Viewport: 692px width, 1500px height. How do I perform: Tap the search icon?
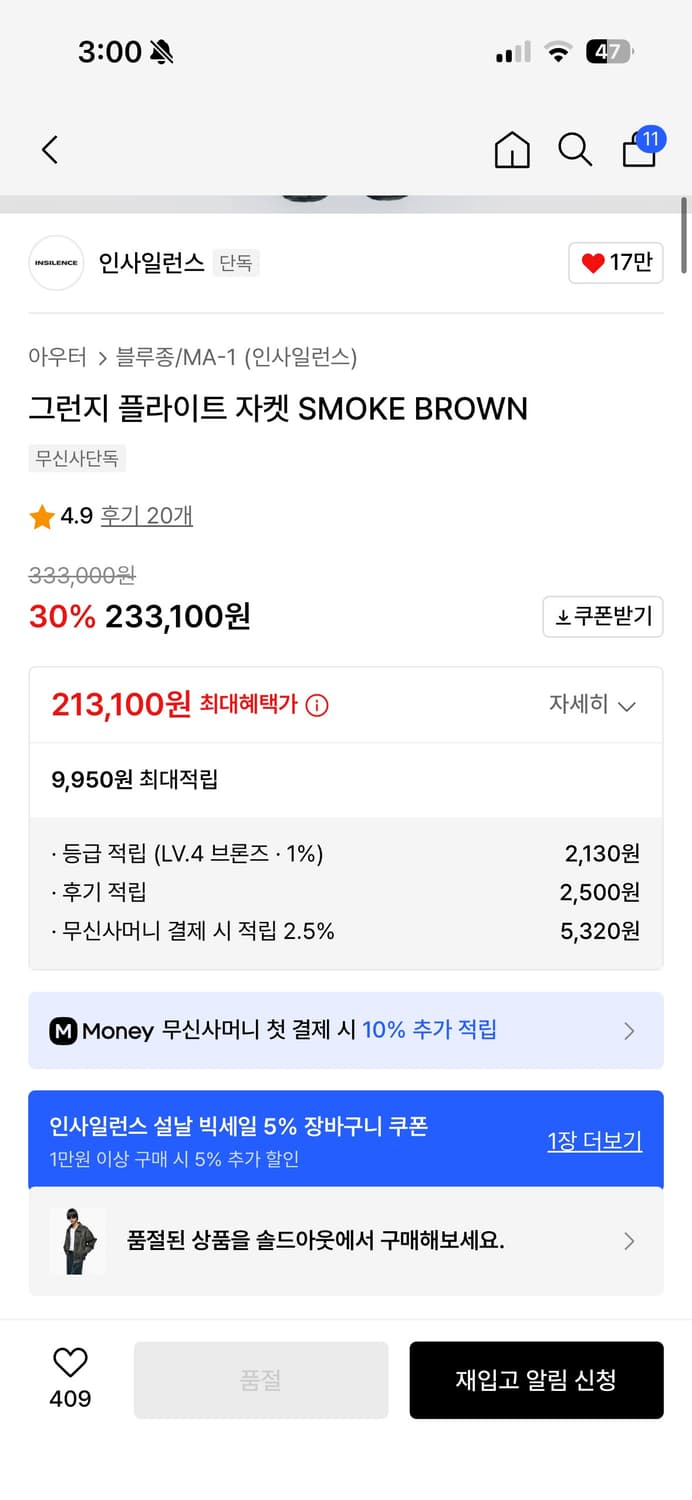tap(575, 150)
